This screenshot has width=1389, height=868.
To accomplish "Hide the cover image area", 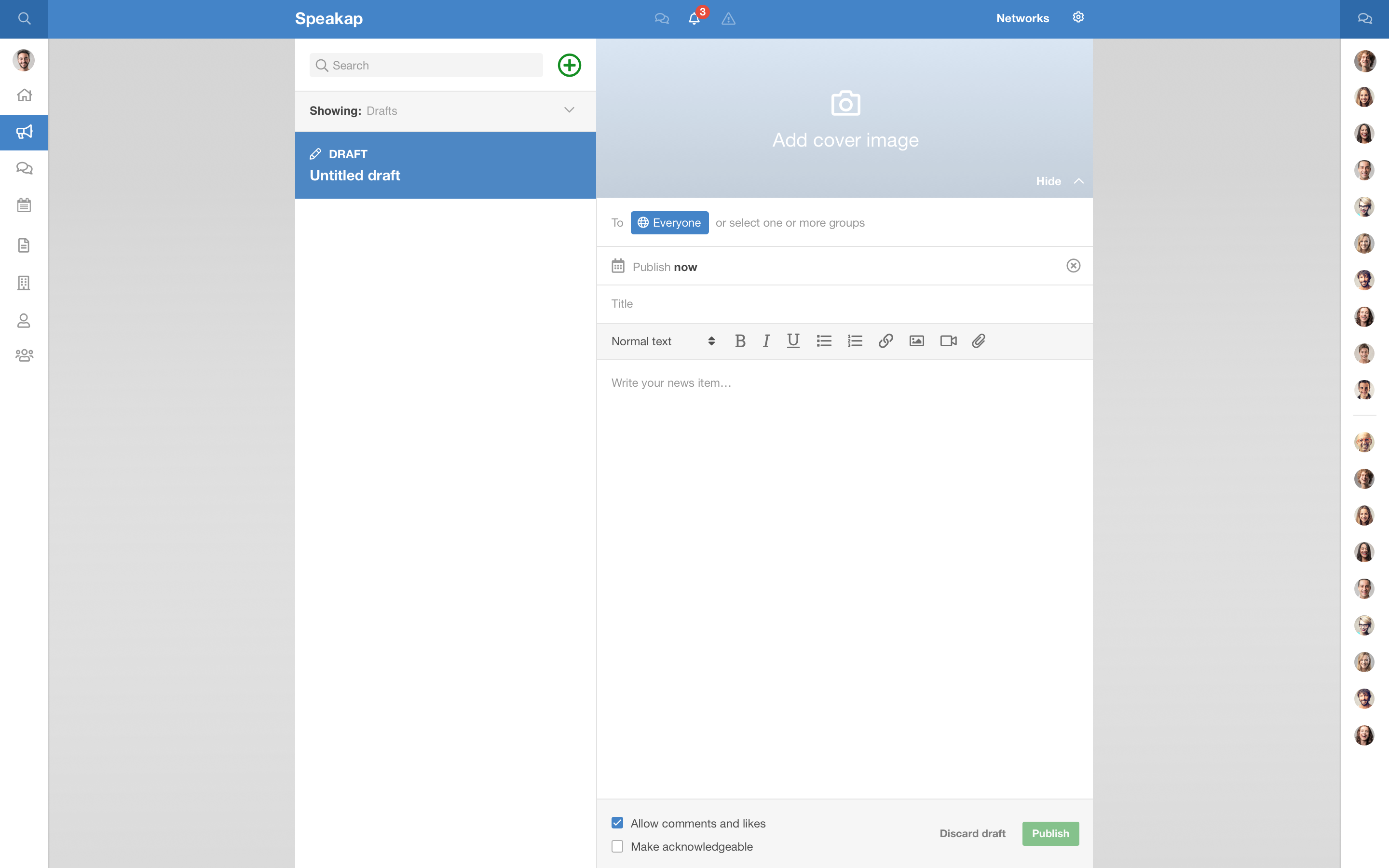I will click(1060, 181).
